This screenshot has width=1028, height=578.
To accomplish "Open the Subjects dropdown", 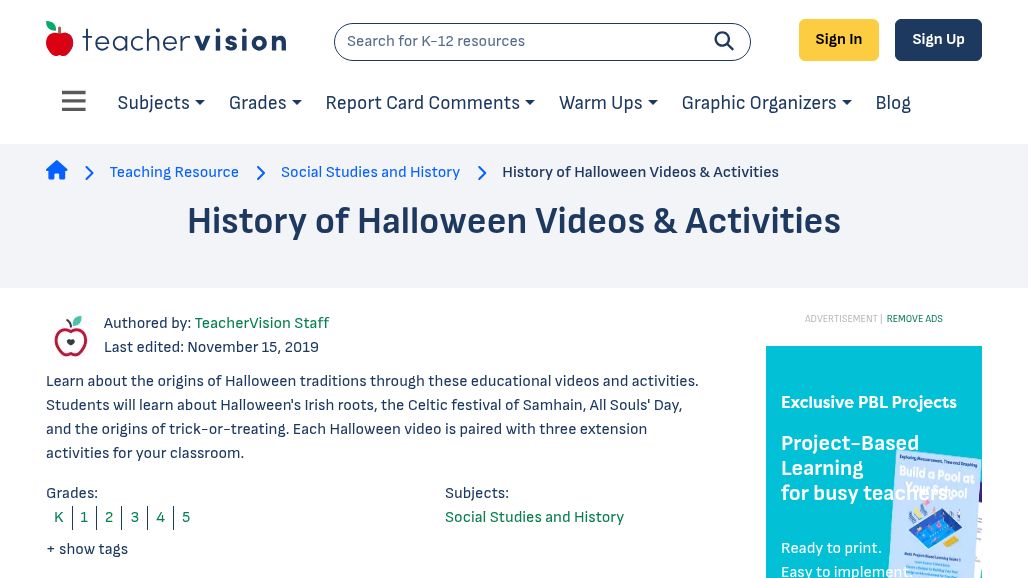I will click(x=160, y=103).
